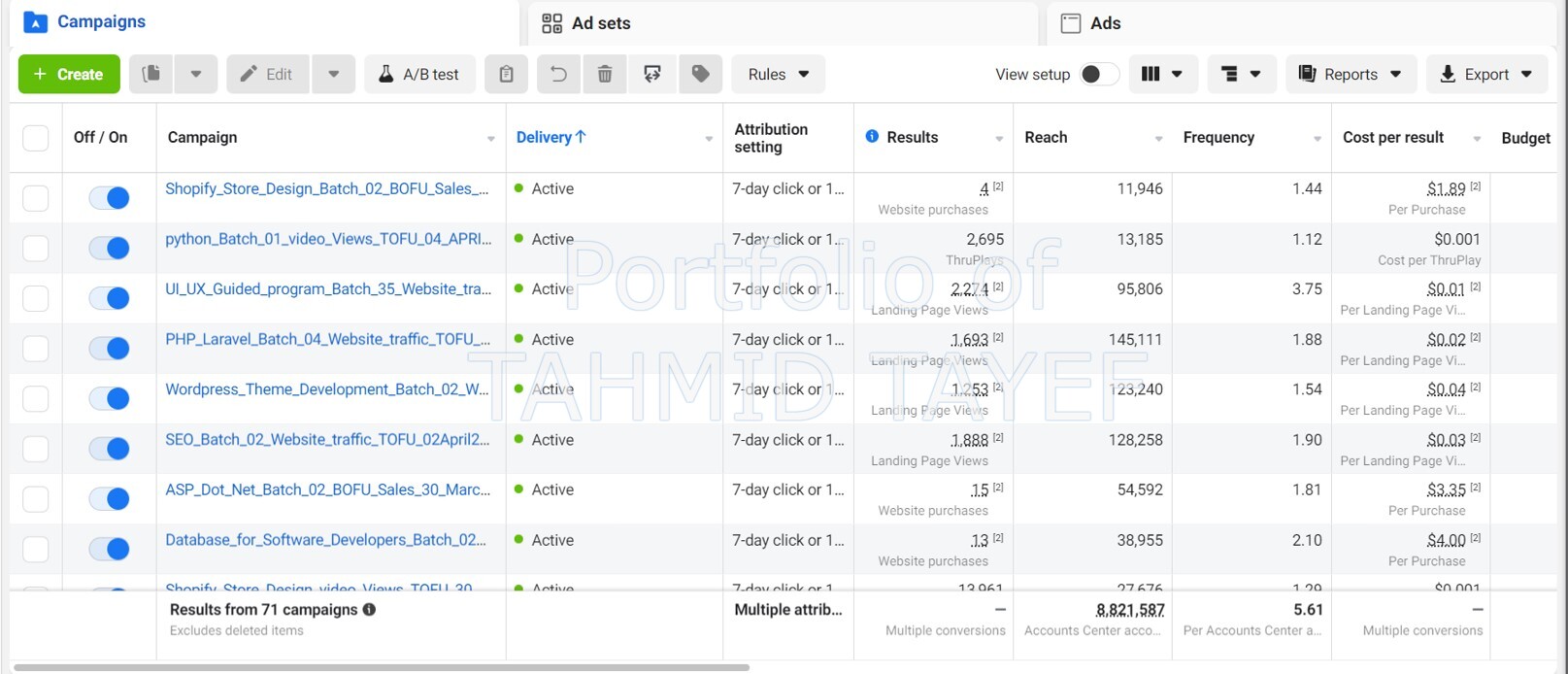The image size is (1568, 674).
Task: Click the trash delete icon
Action: tap(605, 74)
